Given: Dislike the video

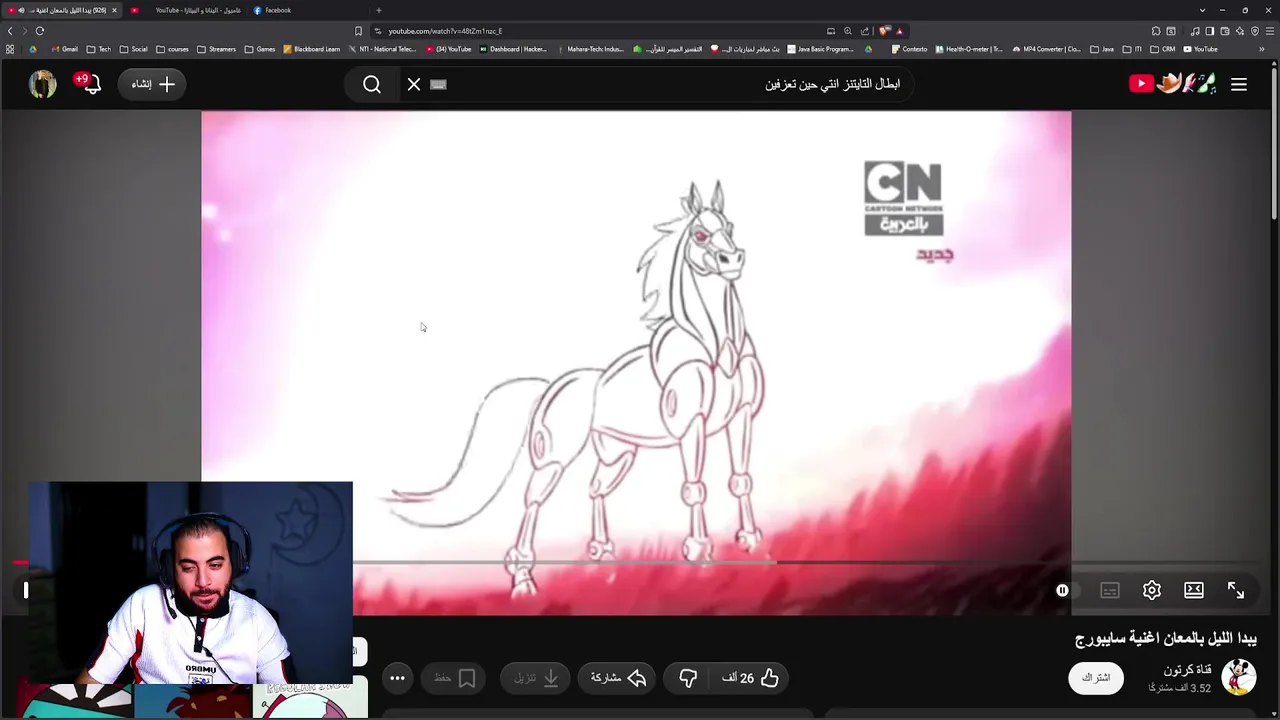Looking at the screenshot, I should [x=688, y=678].
